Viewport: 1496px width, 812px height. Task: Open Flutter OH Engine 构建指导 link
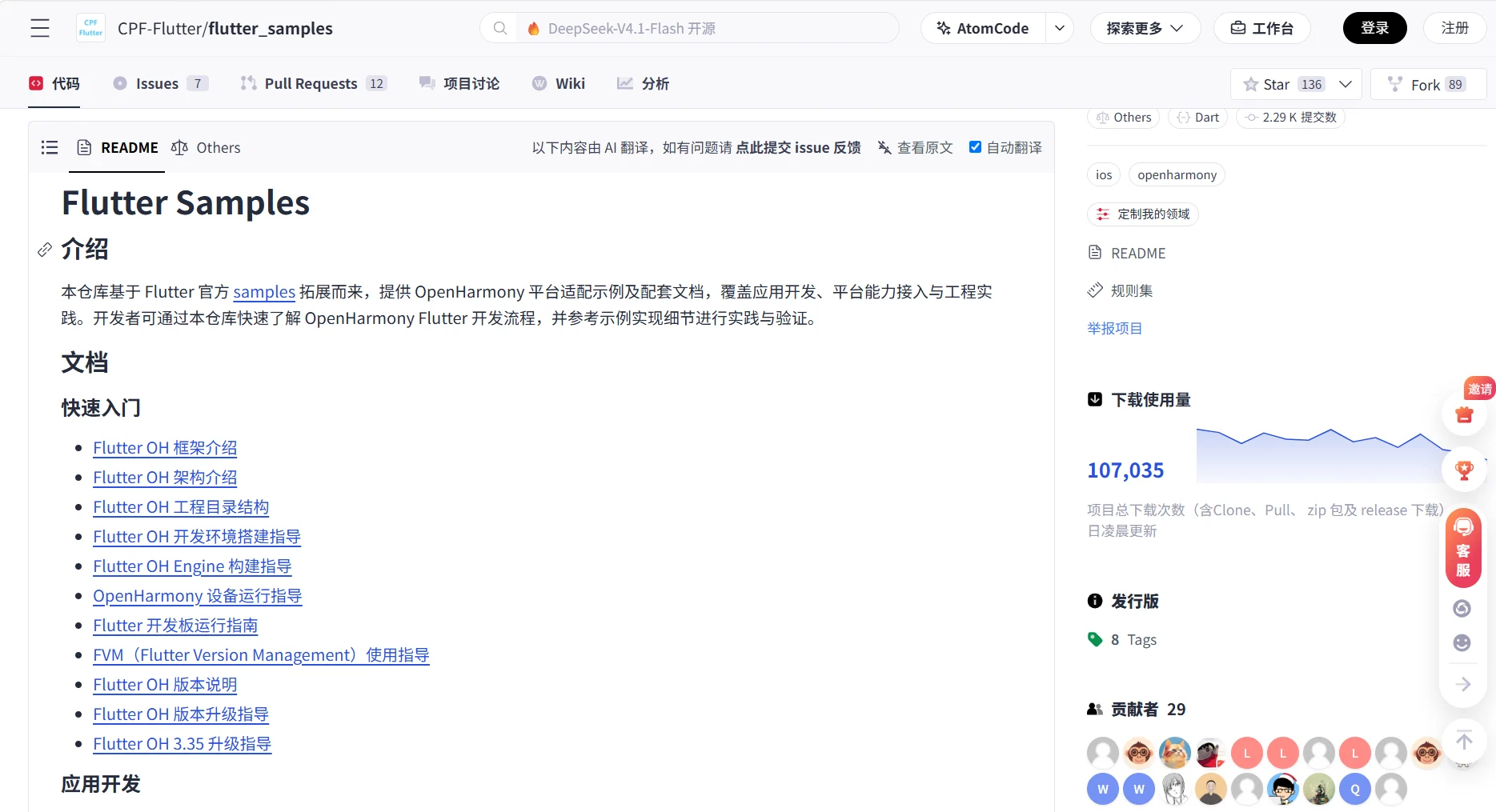pos(192,566)
